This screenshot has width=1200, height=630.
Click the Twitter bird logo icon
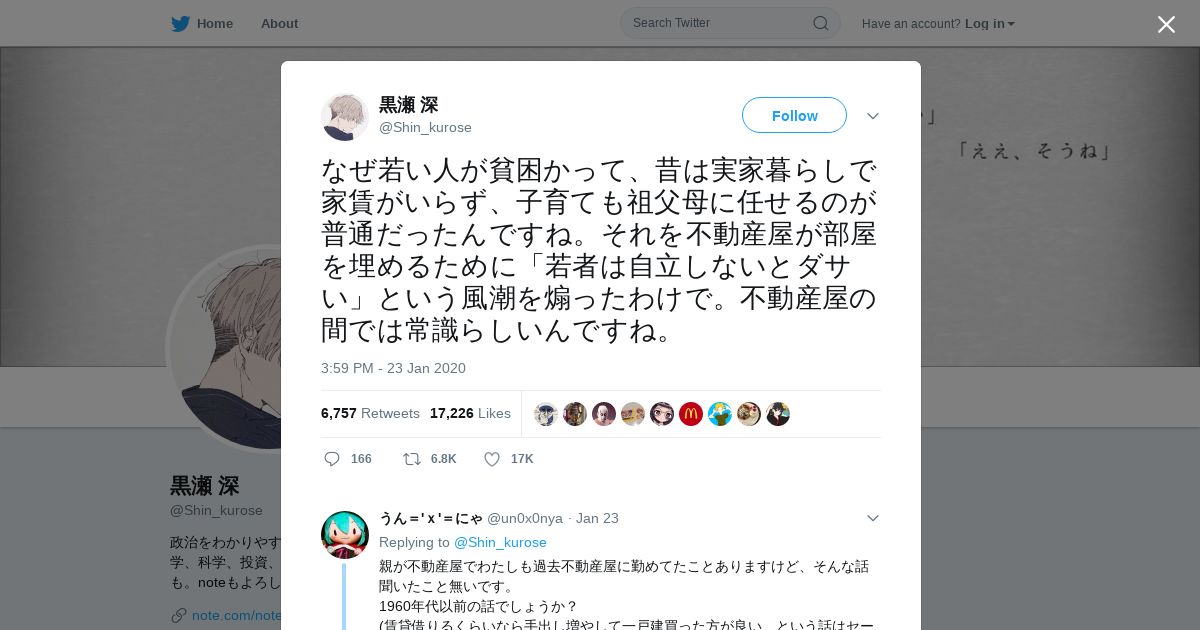180,23
